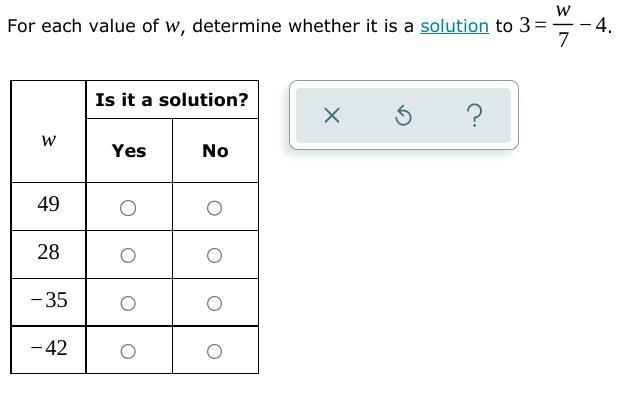
Task: Click the X clear-answer icon
Action: (x=333, y=116)
